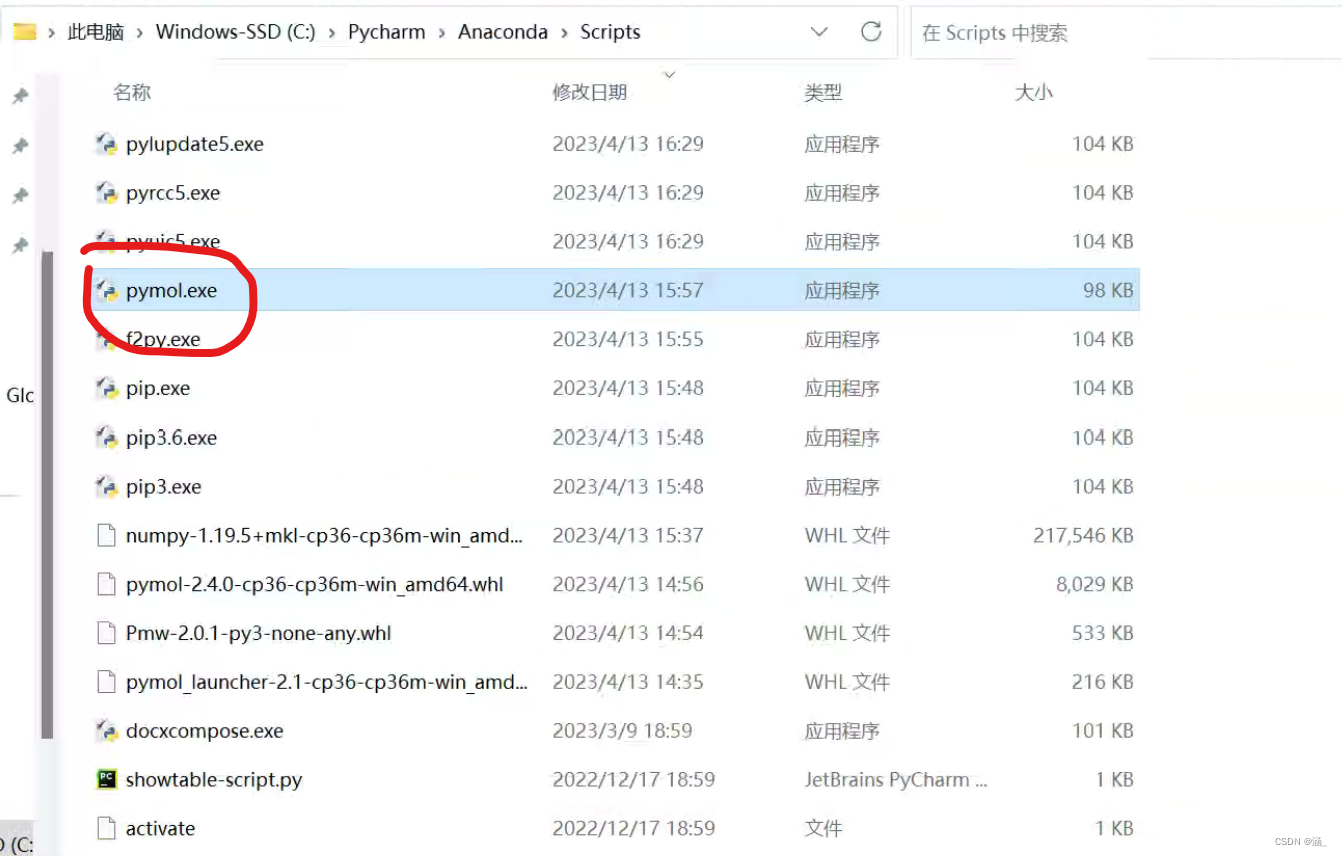Click the pip3.exe file icon

(106, 487)
